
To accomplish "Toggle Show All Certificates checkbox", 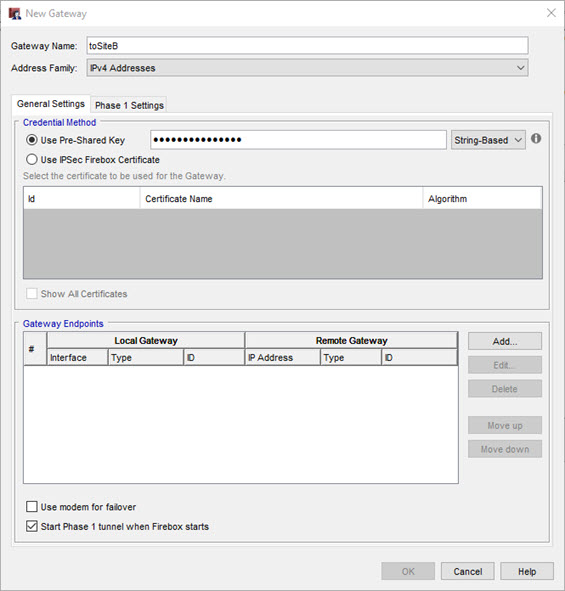I will click(32, 294).
